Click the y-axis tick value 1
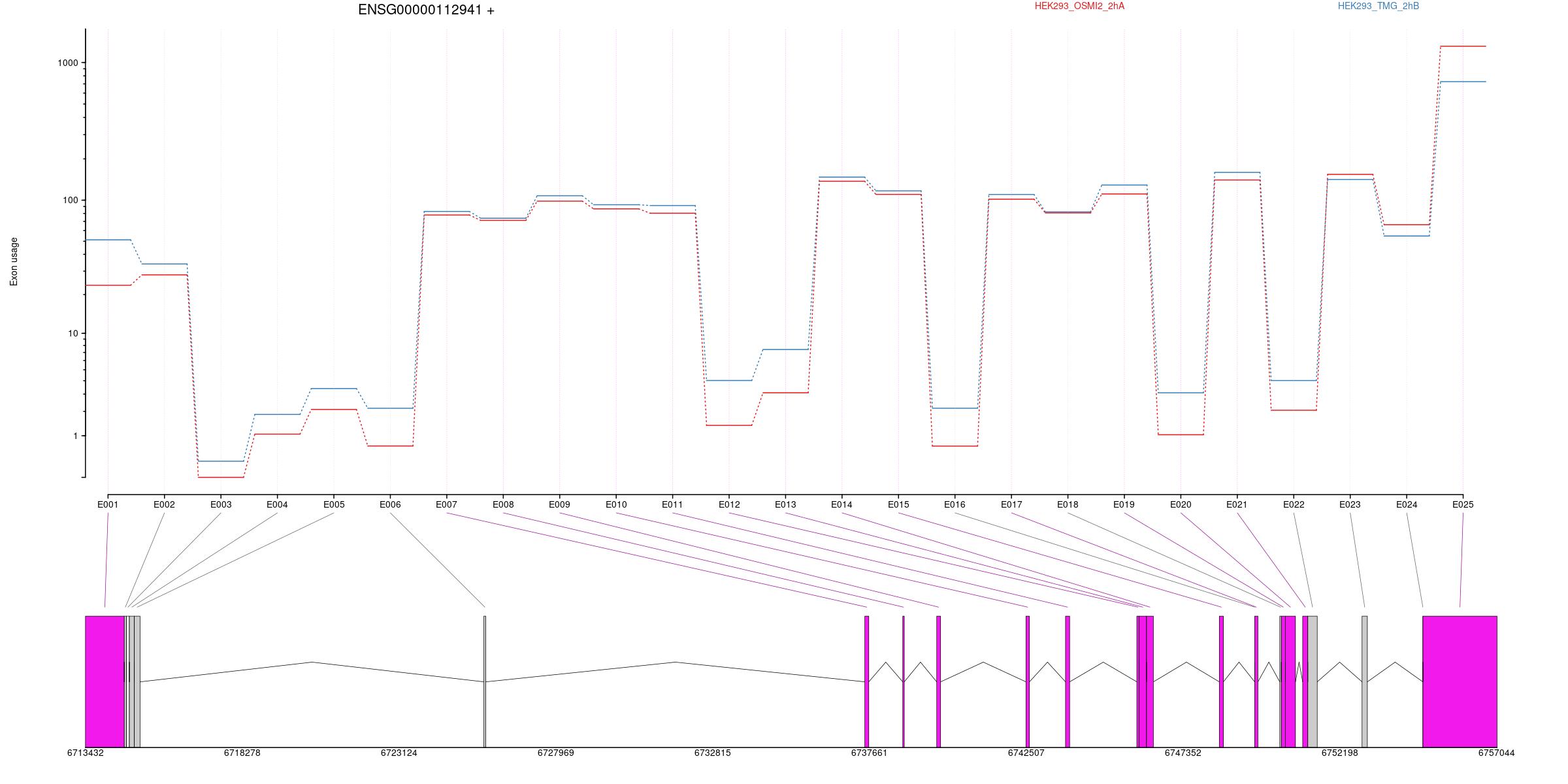1568x784 pixels. [x=75, y=436]
